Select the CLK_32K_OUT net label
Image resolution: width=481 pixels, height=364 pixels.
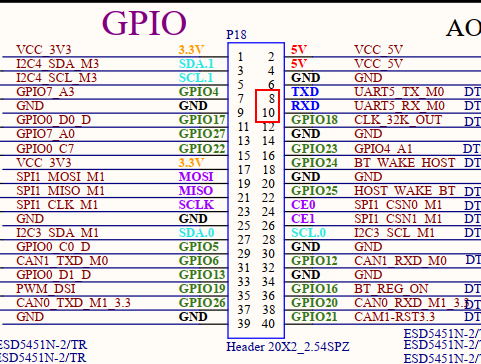coord(398,120)
